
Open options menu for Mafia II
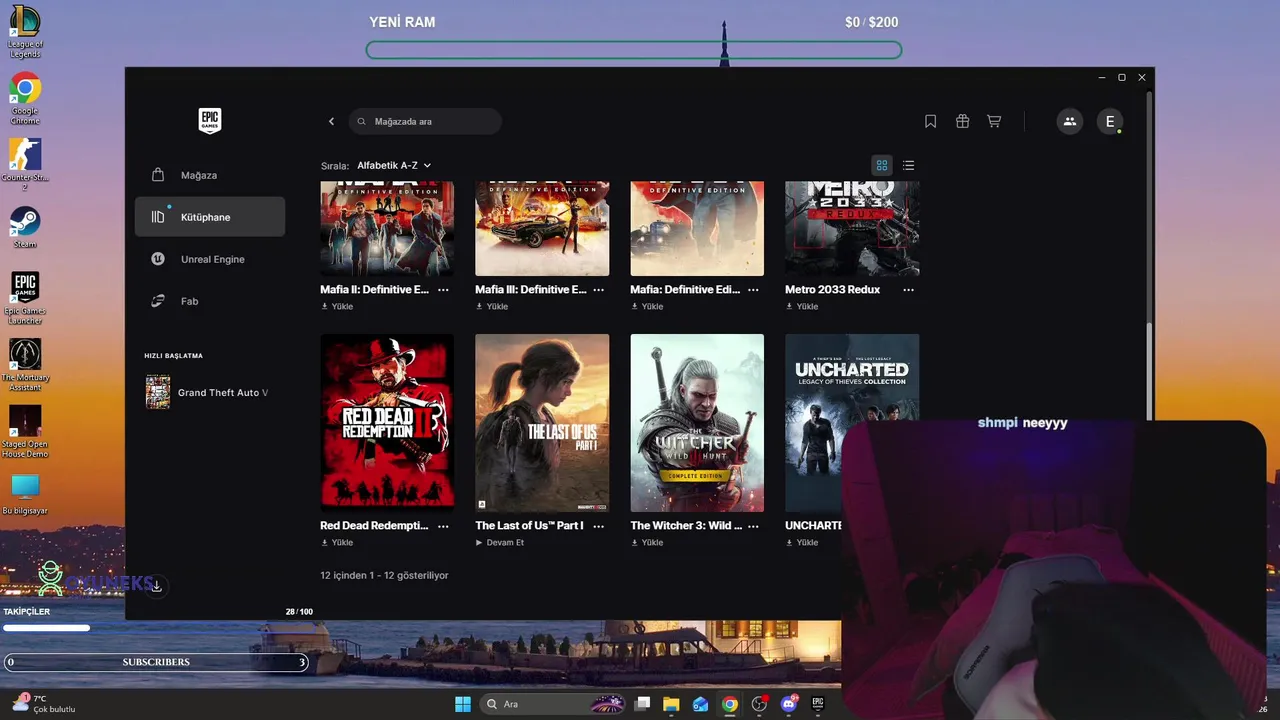point(443,290)
